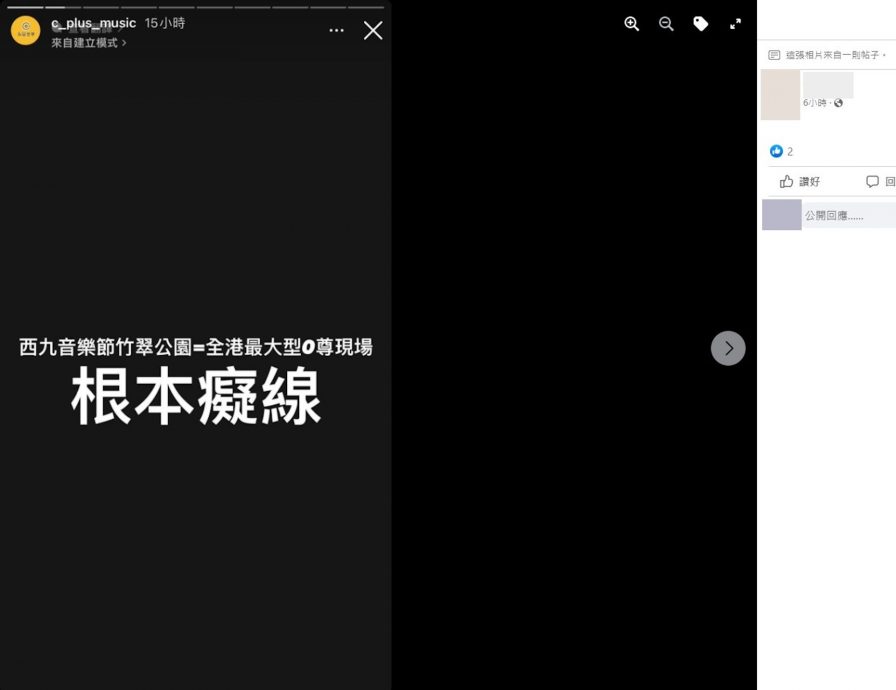Open the story options ellipsis icon
The width and height of the screenshot is (896, 690).
point(336,31)
